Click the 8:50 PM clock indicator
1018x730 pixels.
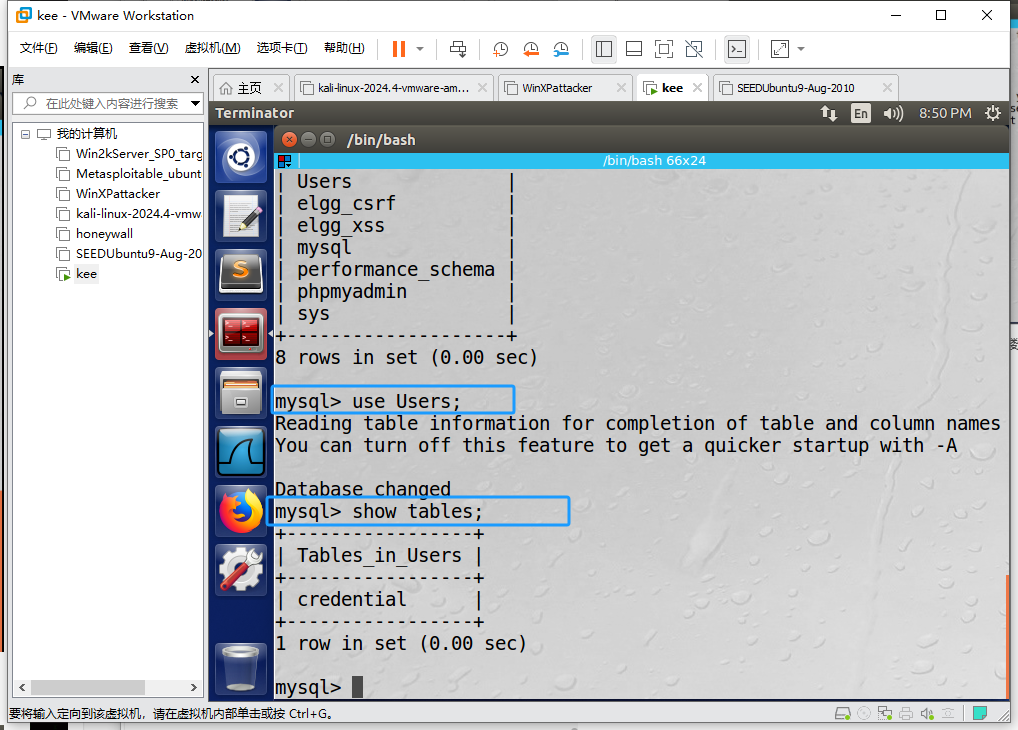click(945, 114)
